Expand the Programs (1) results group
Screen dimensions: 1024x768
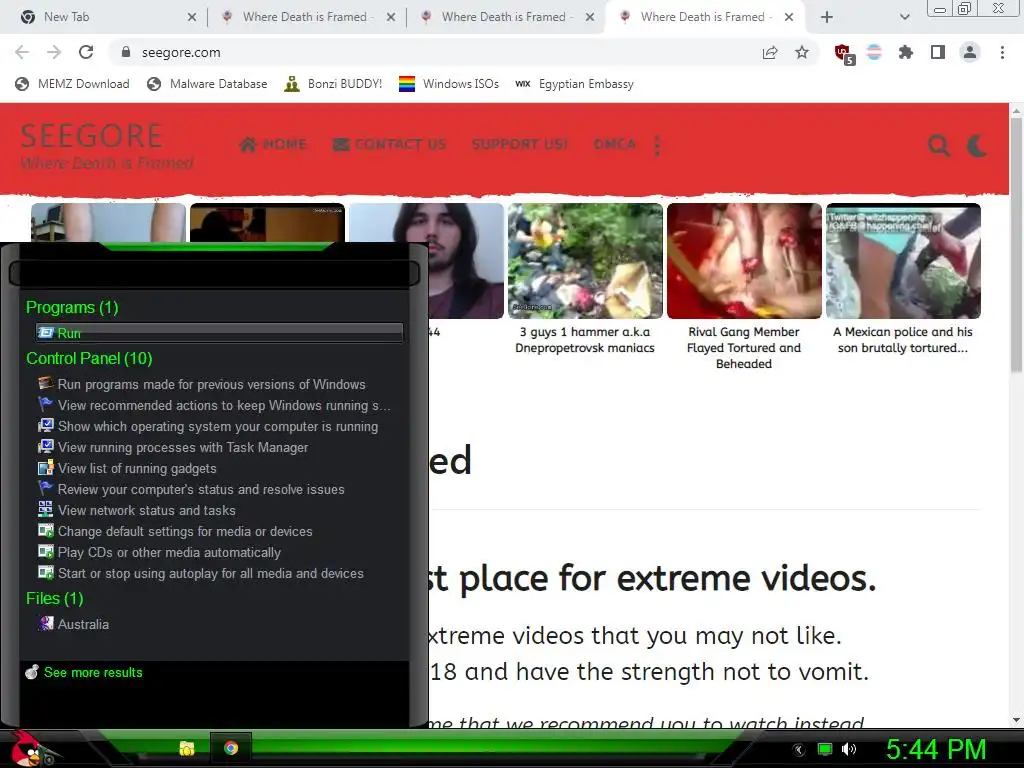click(x=72, y=307)
